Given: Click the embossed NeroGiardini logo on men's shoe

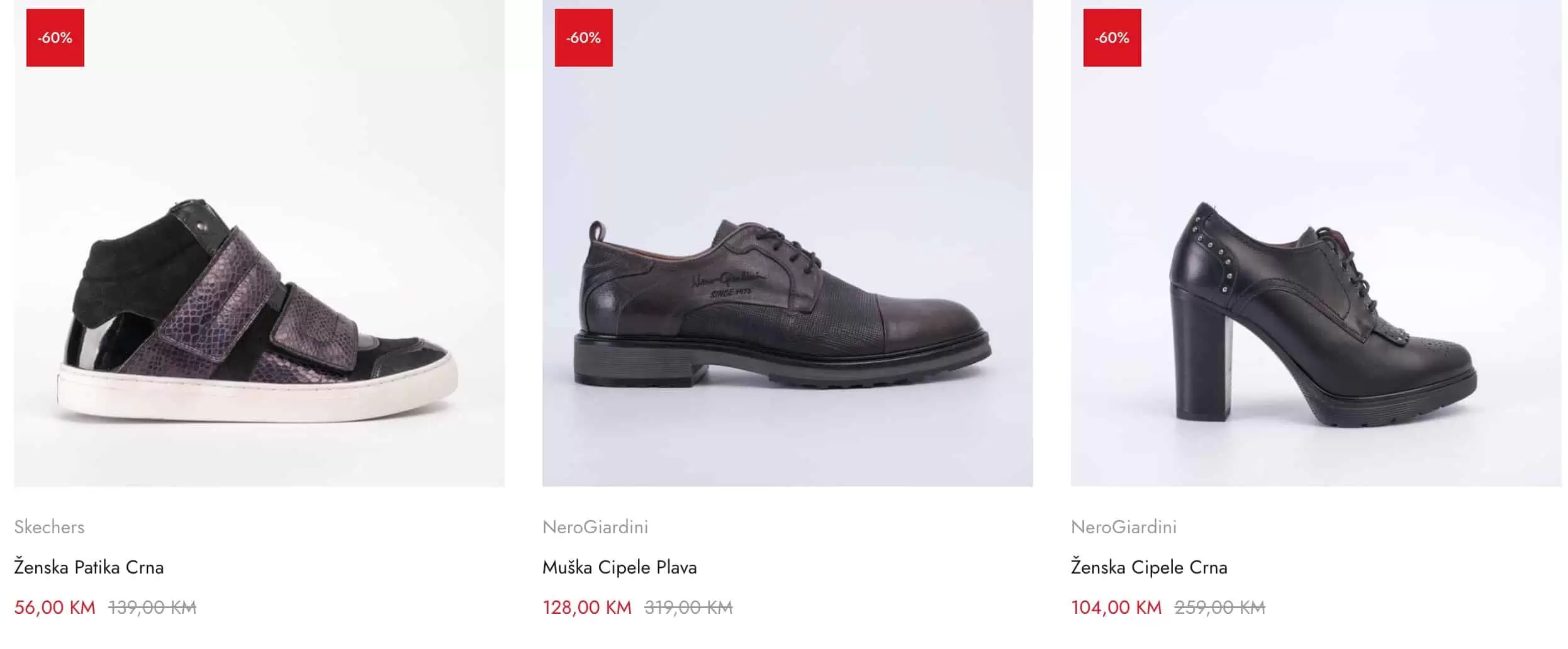Looking at the screenshot, I should (729, 283).
